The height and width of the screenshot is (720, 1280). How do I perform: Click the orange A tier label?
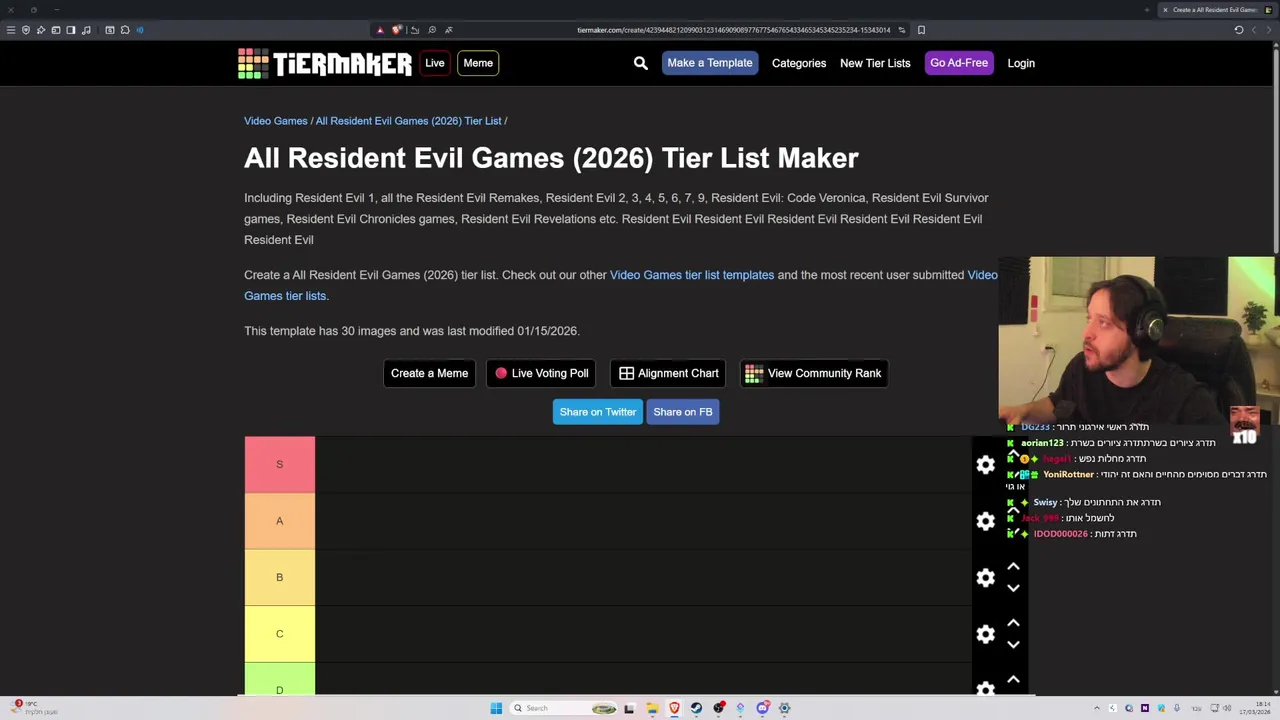pyautogui.click(x=280, y=521)
